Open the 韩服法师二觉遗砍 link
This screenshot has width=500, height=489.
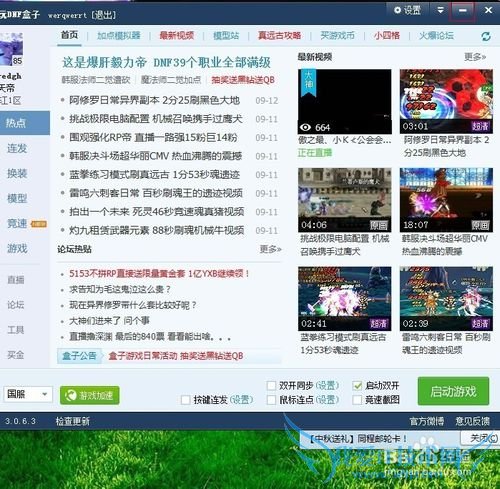coord(96,80)
